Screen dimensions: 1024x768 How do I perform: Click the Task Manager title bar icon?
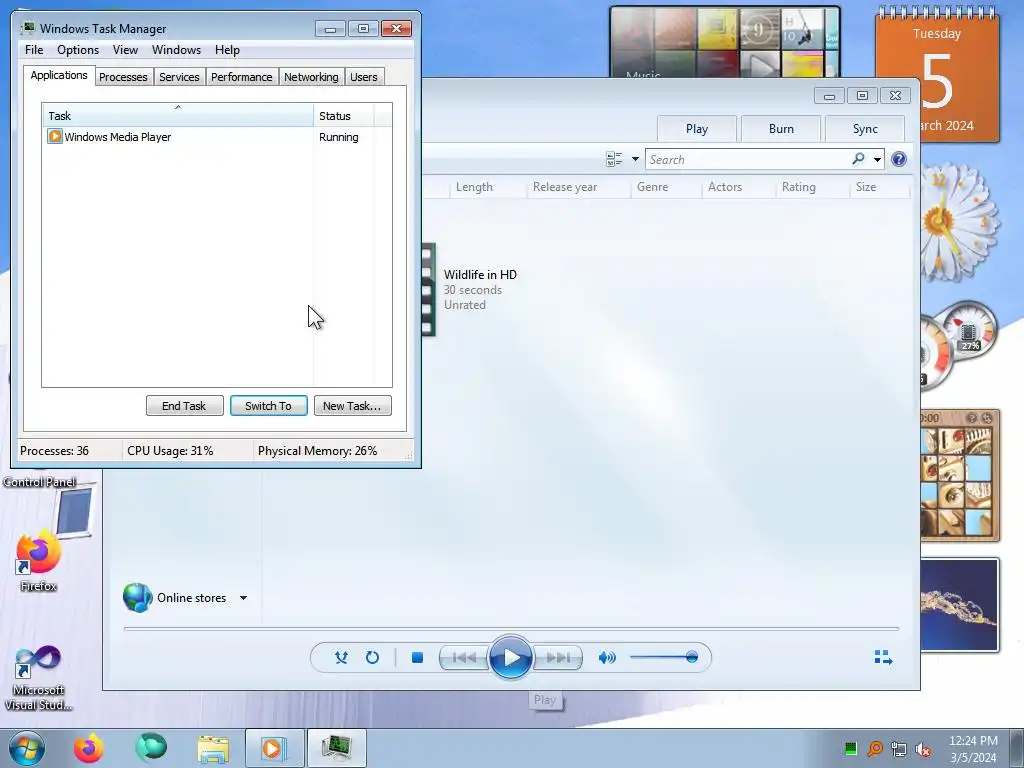[x=27, y=28]
